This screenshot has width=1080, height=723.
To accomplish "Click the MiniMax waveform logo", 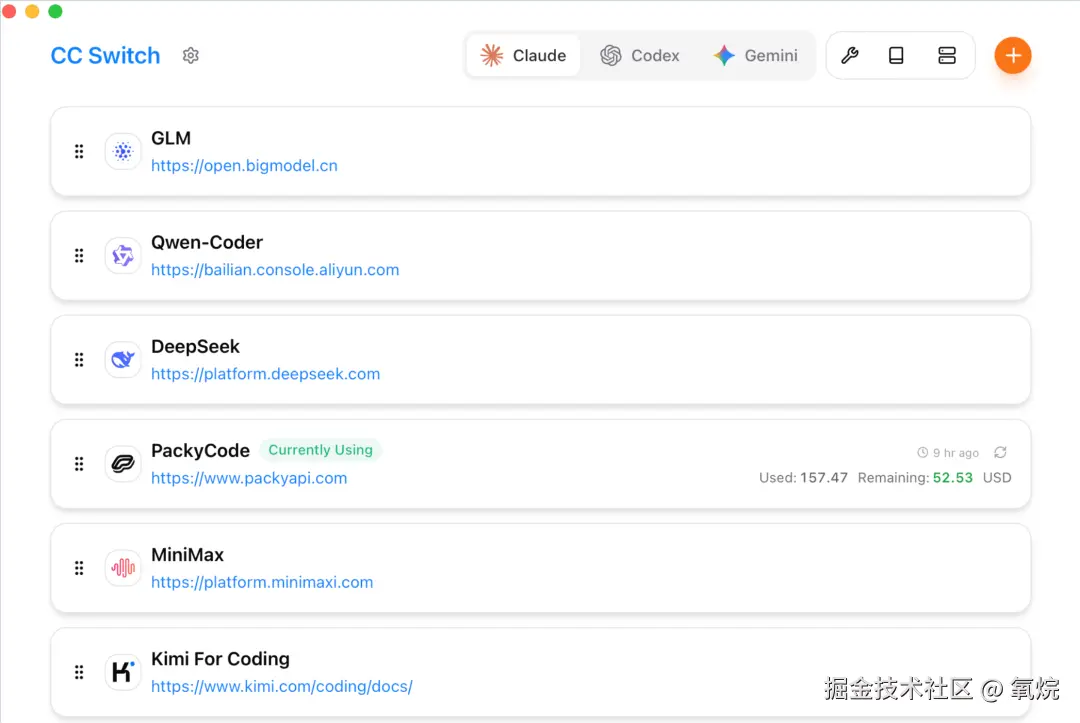I will pos(123,567).
